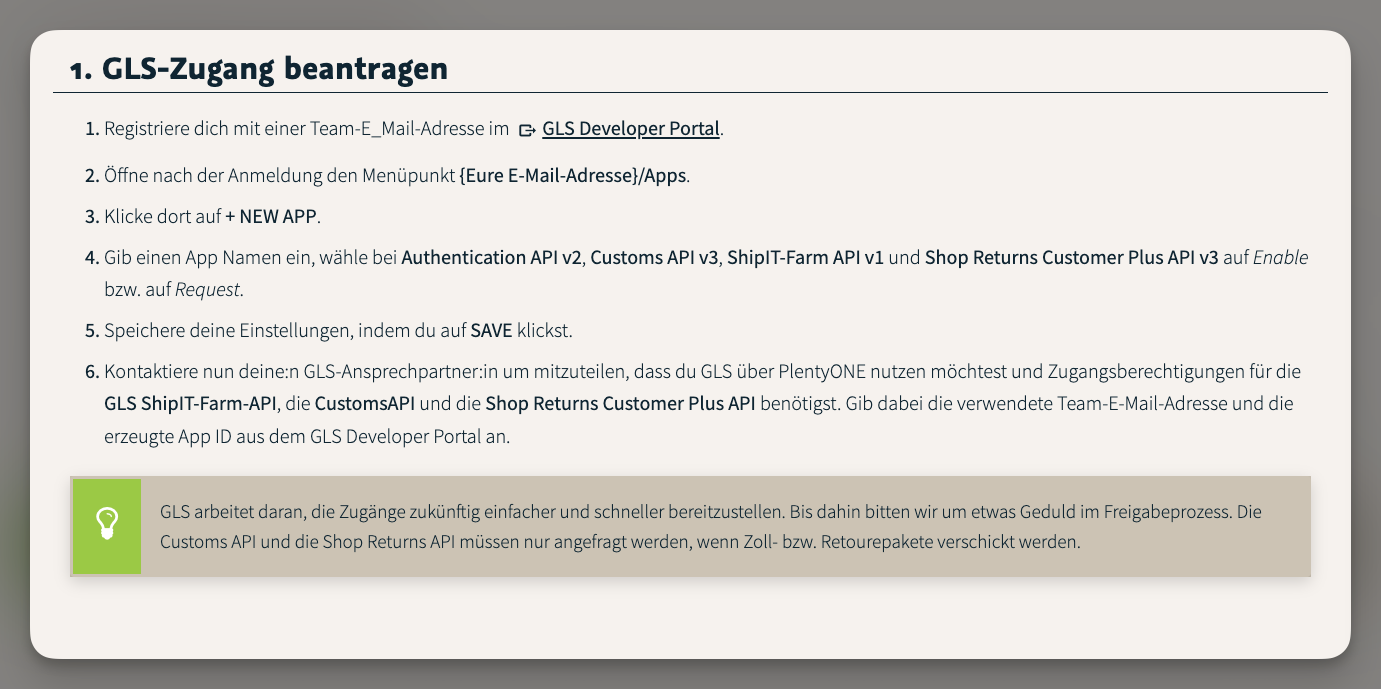Click 'Authentication API v2' in step 4
Viewport: 1381px width, 689px height.
(x=491, y=258)
